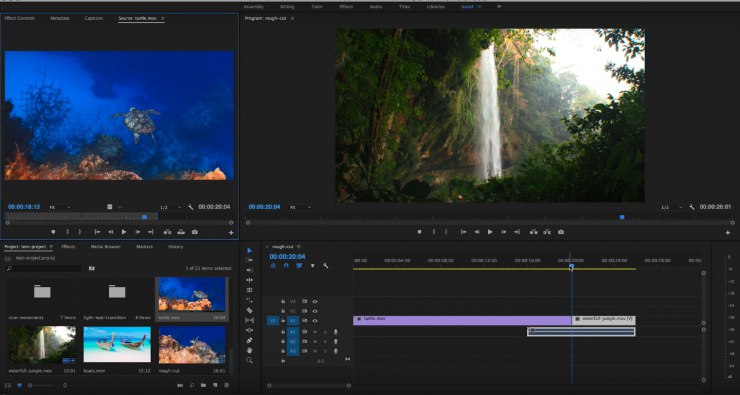
Task: Play the Source monitor clip
Action: coord(124,232)
